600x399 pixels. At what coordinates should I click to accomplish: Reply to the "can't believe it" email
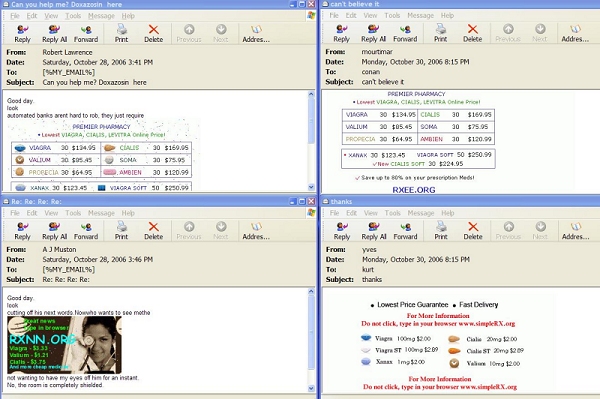tap(341, 33)
